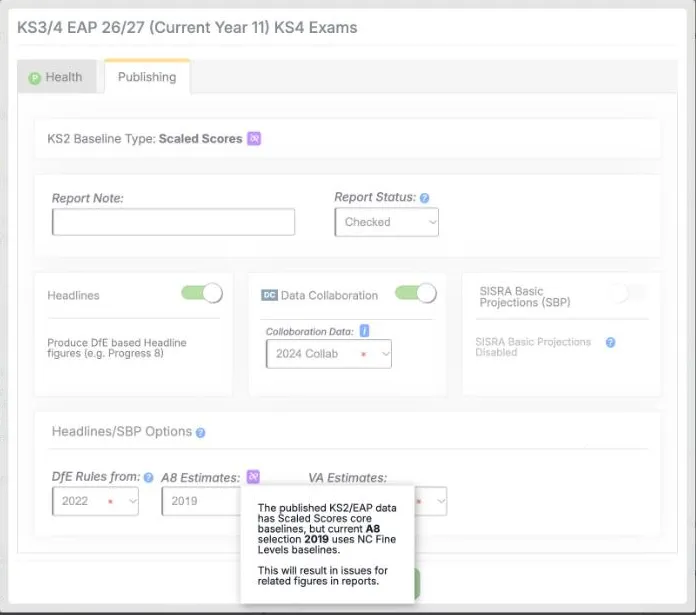
Task: Click the 'SISRA Basic Projections Disabled' text
Action: 533,347
